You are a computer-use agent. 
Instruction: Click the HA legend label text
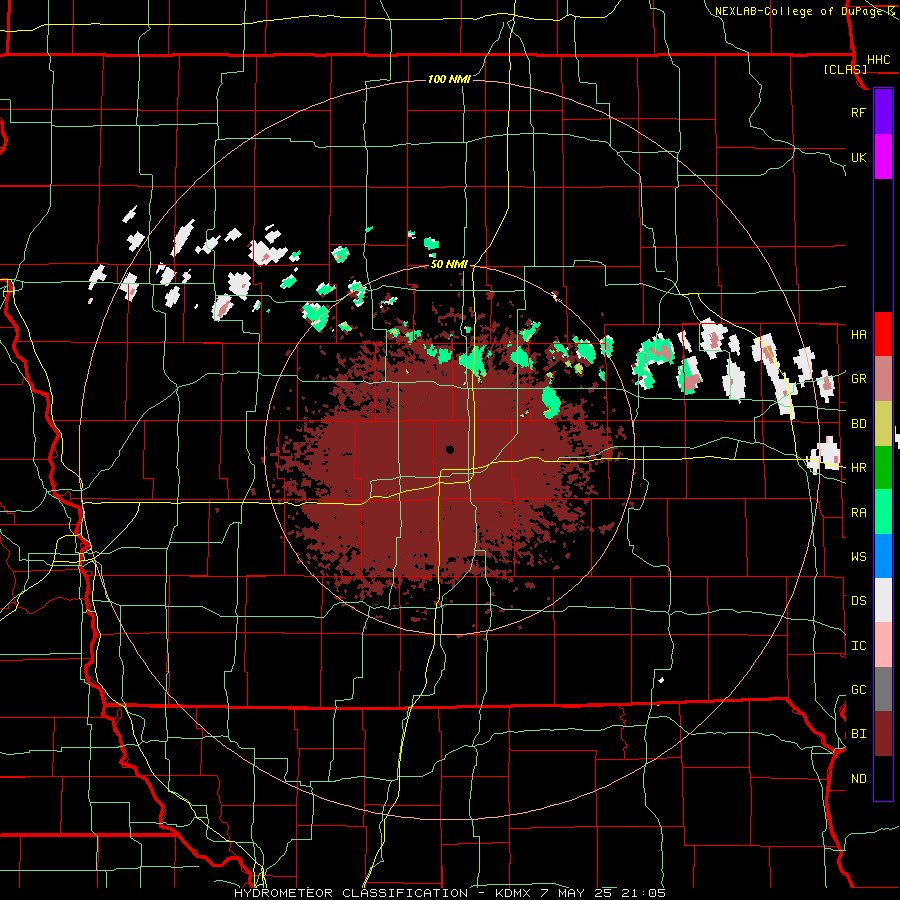858,334
